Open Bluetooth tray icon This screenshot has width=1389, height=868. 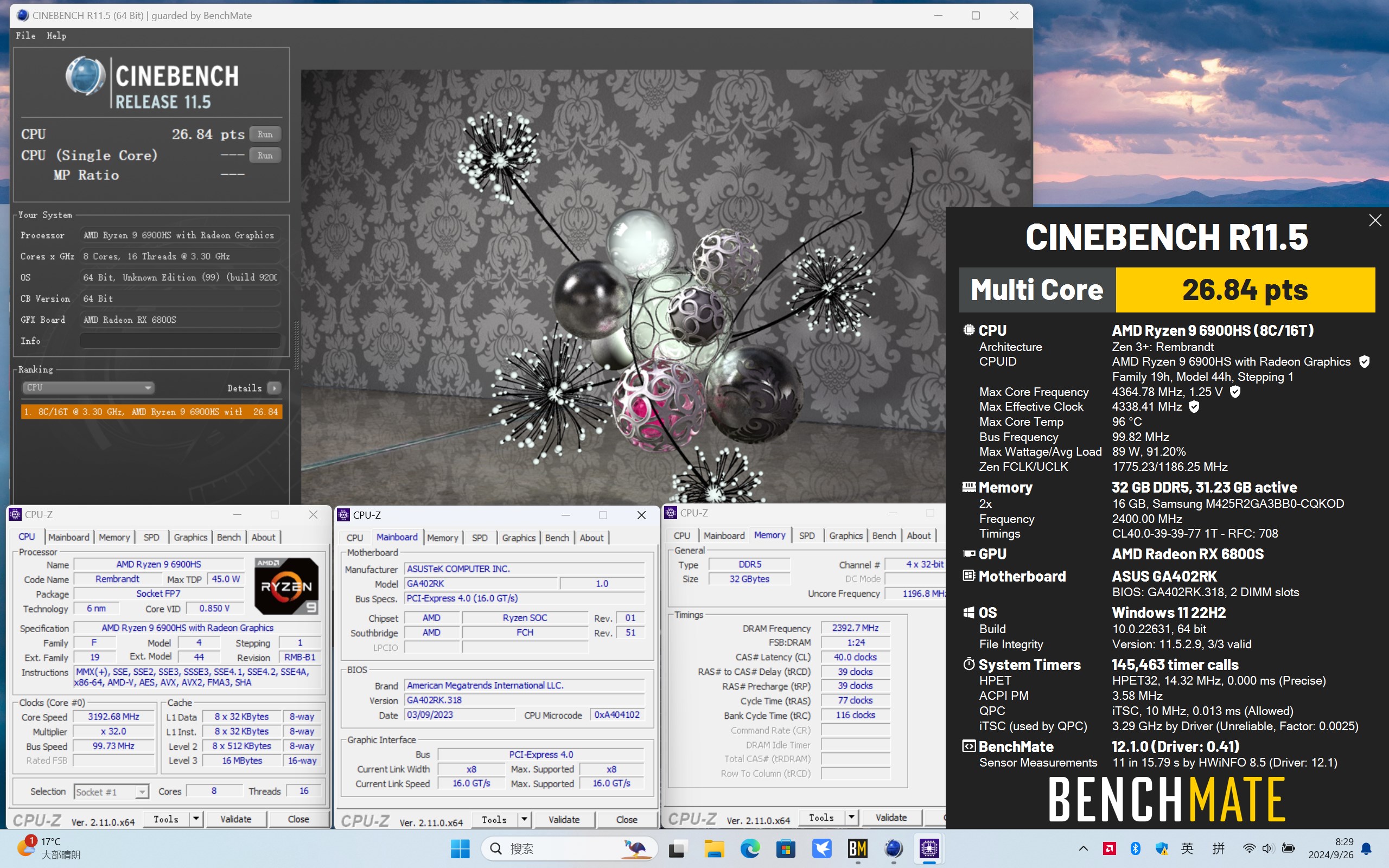[1135, 848]
